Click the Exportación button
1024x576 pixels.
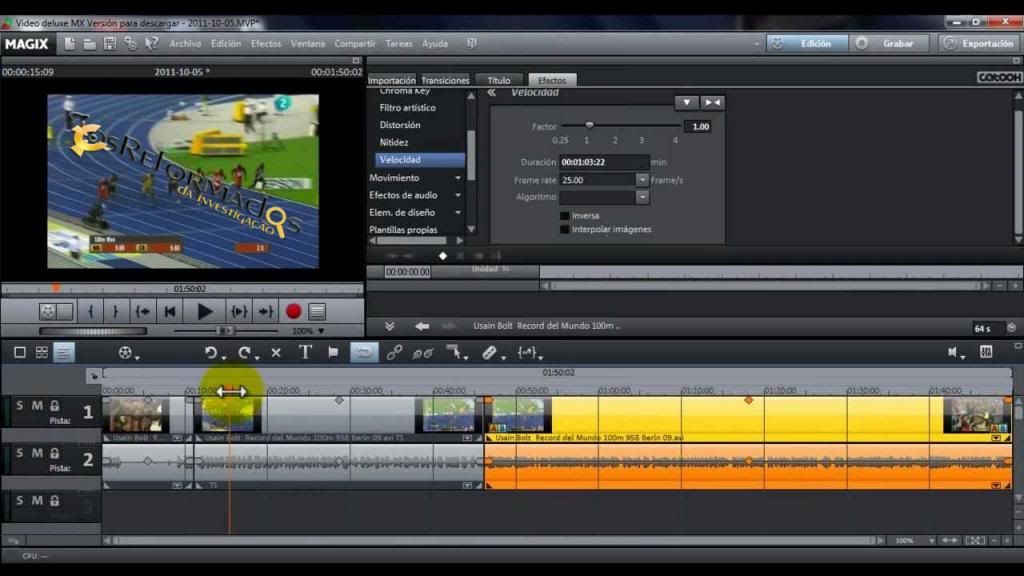[979, 44]
